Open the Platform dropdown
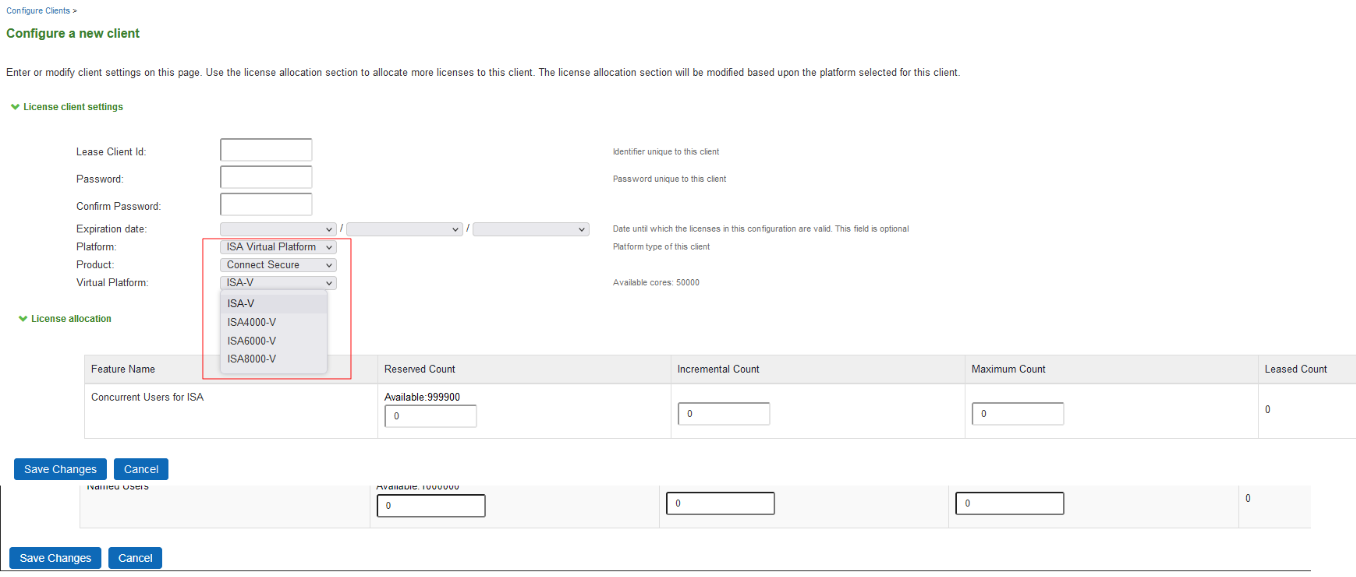Viewport: 1356px width, 577px height. pos(279,247)
